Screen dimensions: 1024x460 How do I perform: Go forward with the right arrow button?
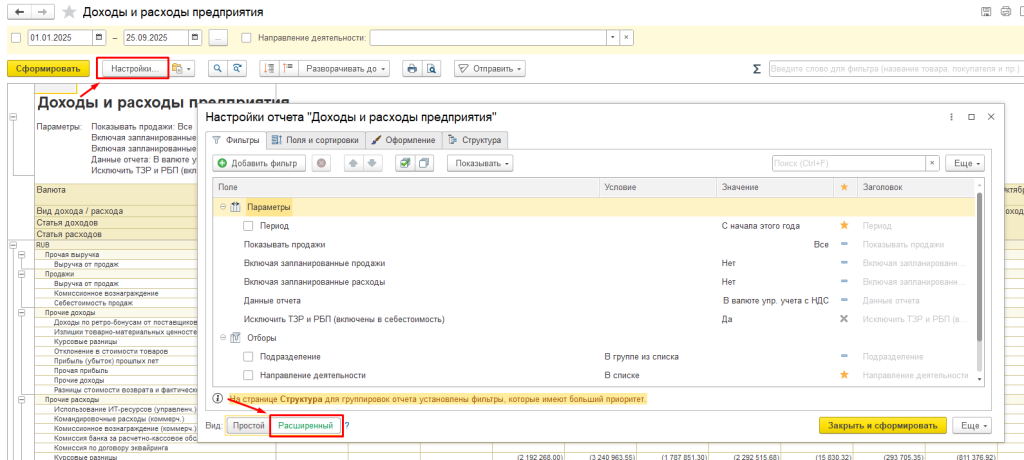pyautogui.click(x=42, y=12)
